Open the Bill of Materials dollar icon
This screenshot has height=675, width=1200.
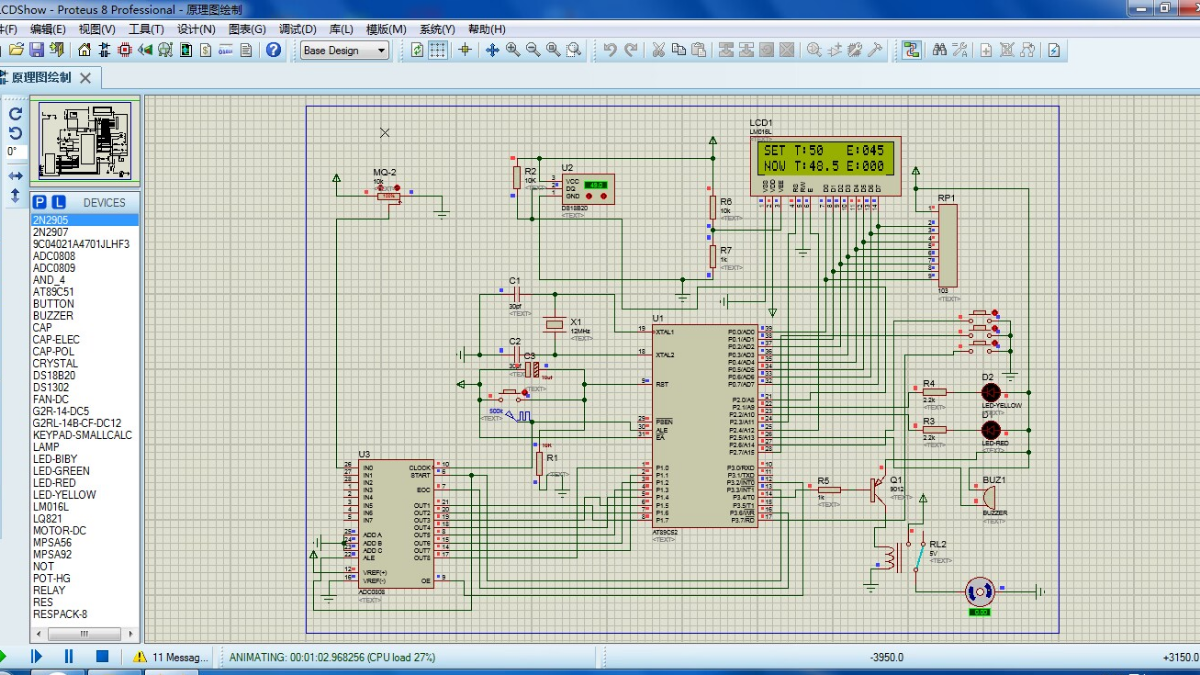(206, 50)
